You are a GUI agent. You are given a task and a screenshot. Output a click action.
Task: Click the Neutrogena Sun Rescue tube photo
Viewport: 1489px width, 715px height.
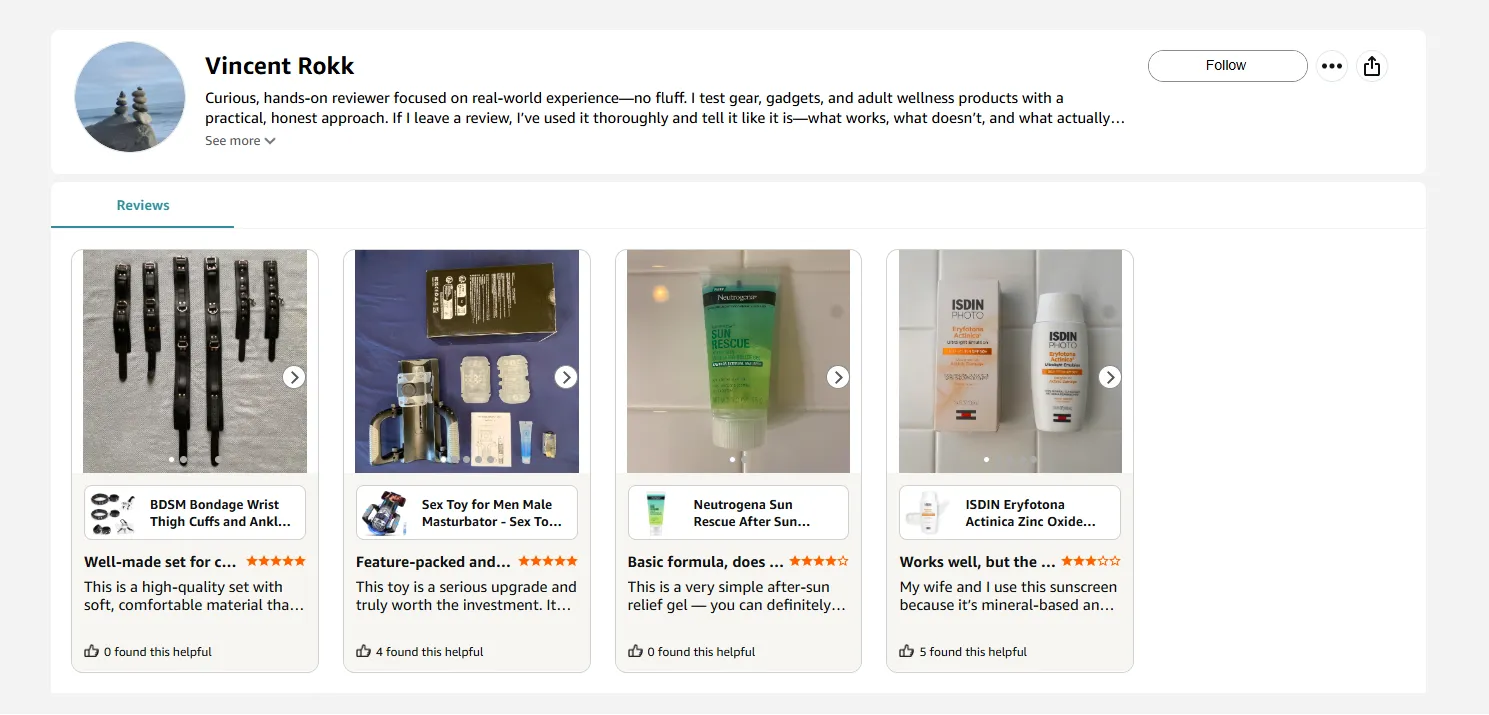click(x=738, y=360)
